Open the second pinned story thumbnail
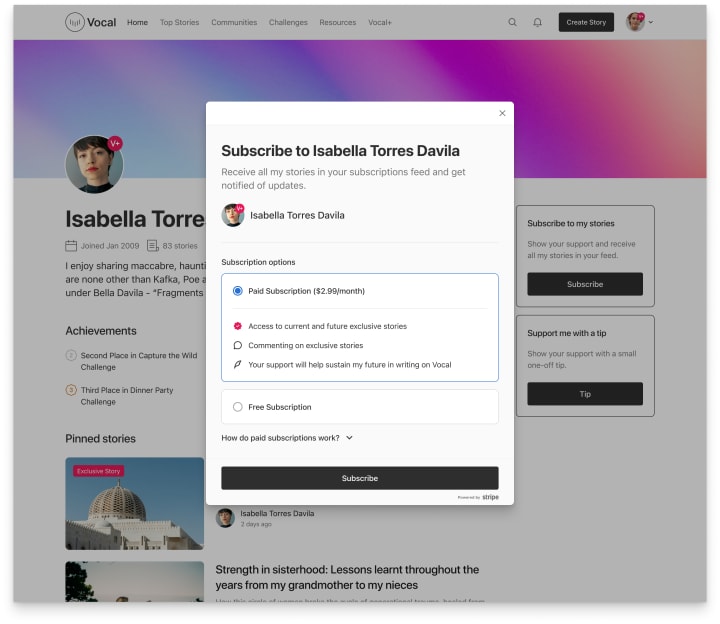This screenshot has height=624, width=720. click(135, 581)
